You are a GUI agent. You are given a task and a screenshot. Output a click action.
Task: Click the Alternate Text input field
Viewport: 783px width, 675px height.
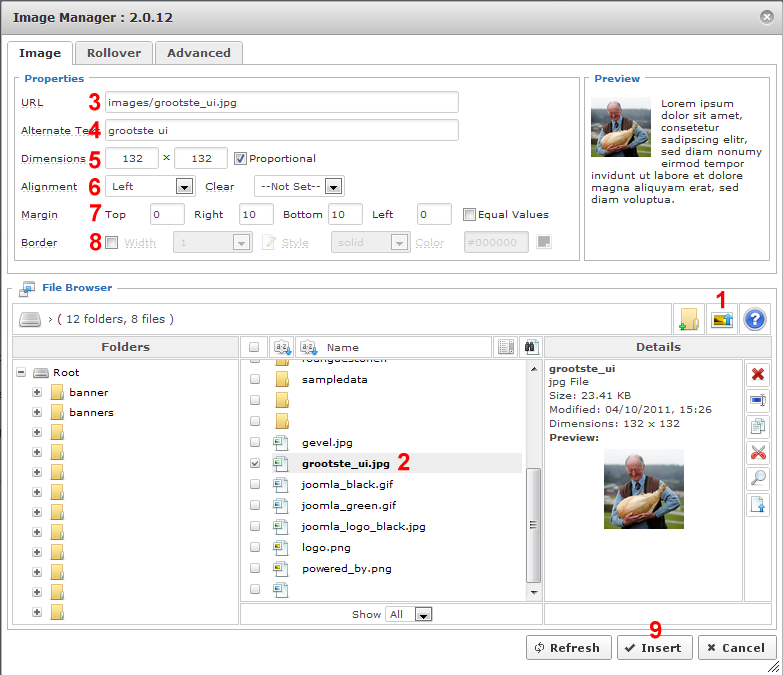[282, 130]
